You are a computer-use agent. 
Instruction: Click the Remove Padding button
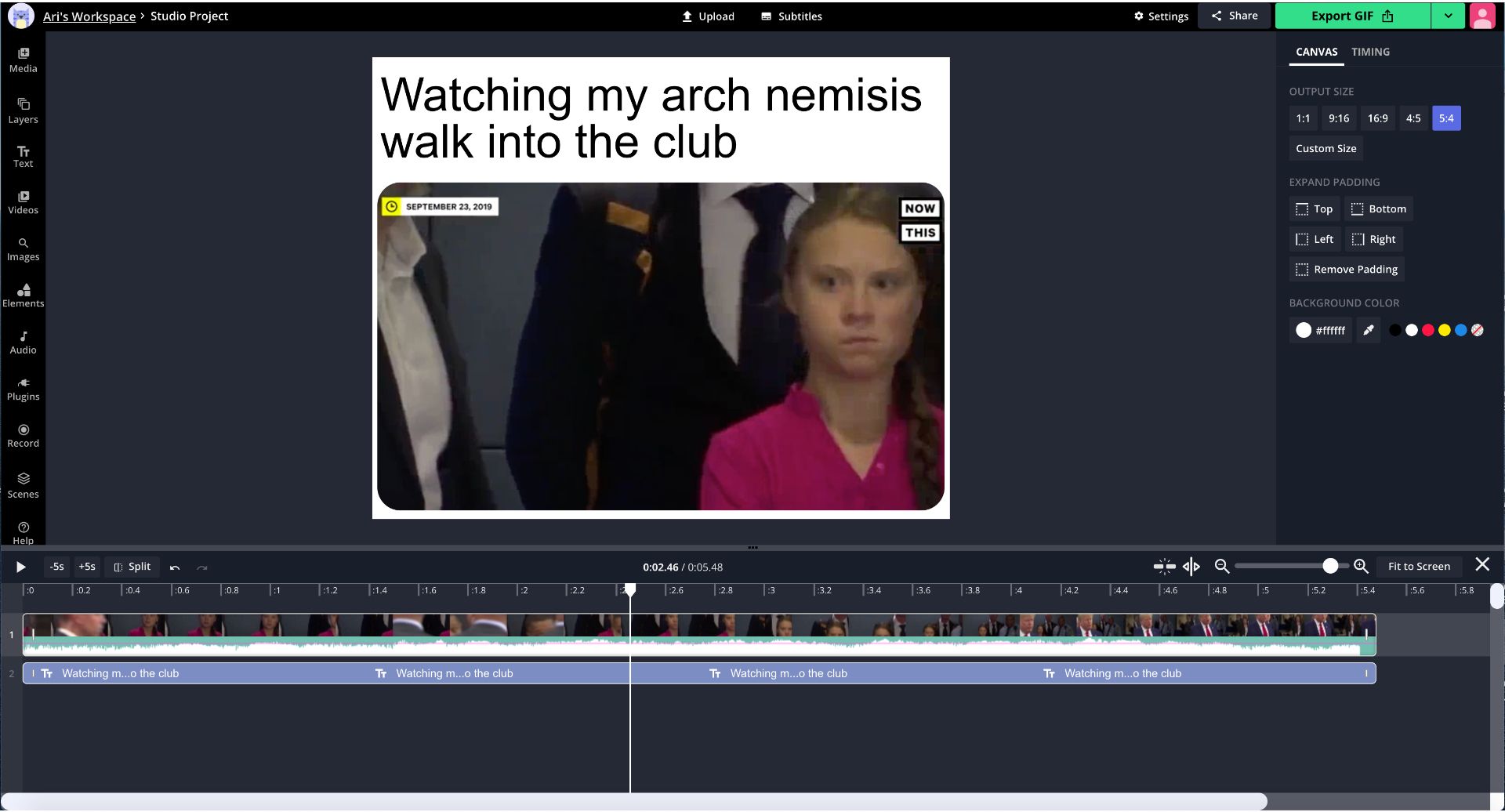pos(1347,269)
